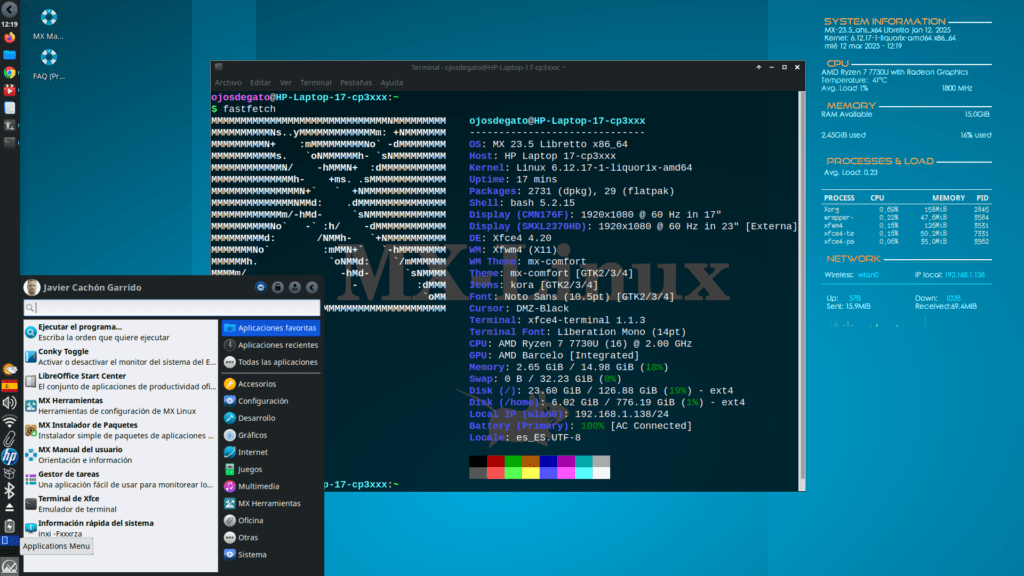1024x576 pixels.
Task: Launch MX Instalador de Paquetes
Action: (121, 430)
